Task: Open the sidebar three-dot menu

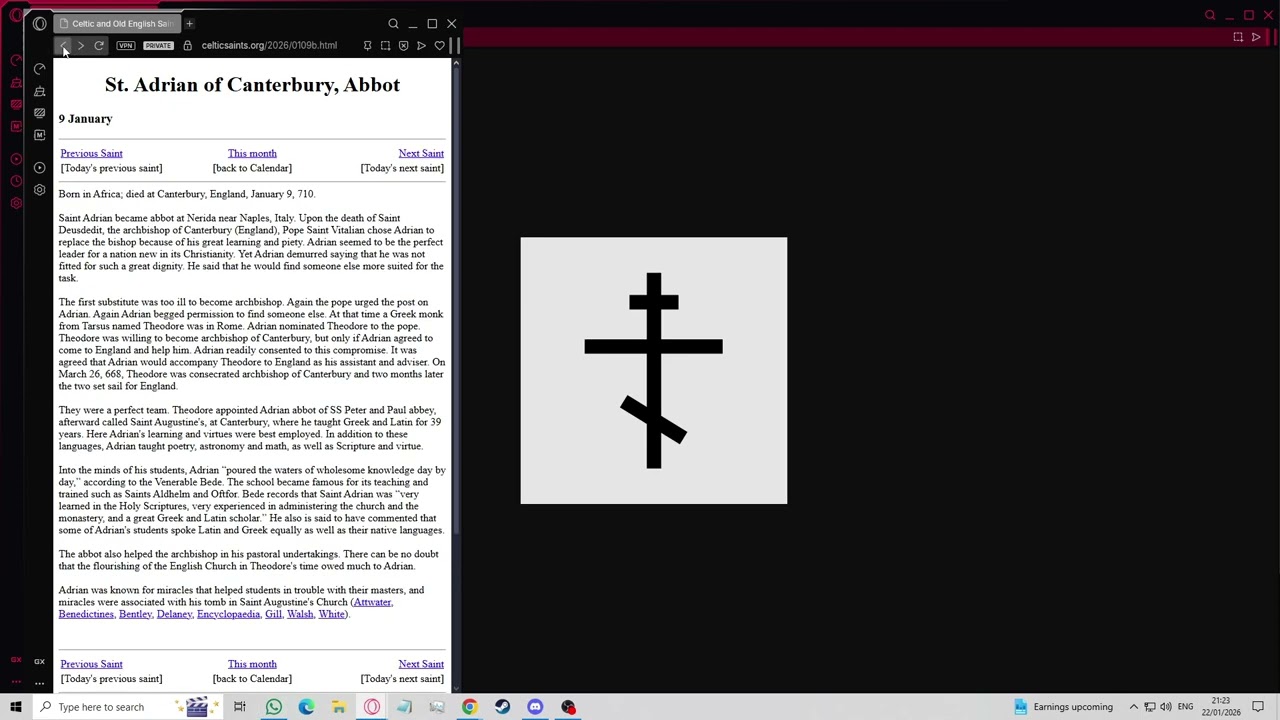Action: (40, 683)
